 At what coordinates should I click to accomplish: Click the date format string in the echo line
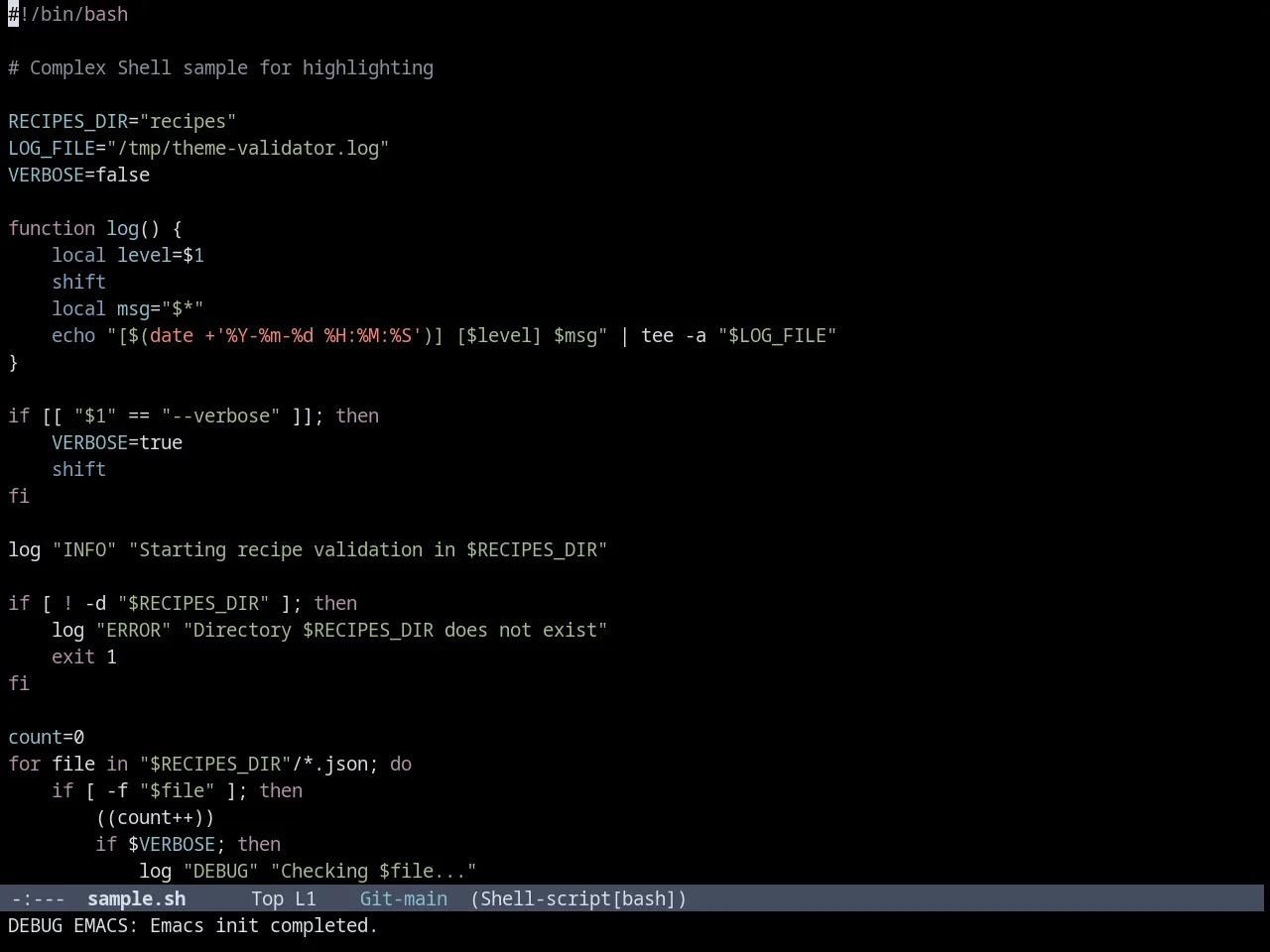[317, 336]
